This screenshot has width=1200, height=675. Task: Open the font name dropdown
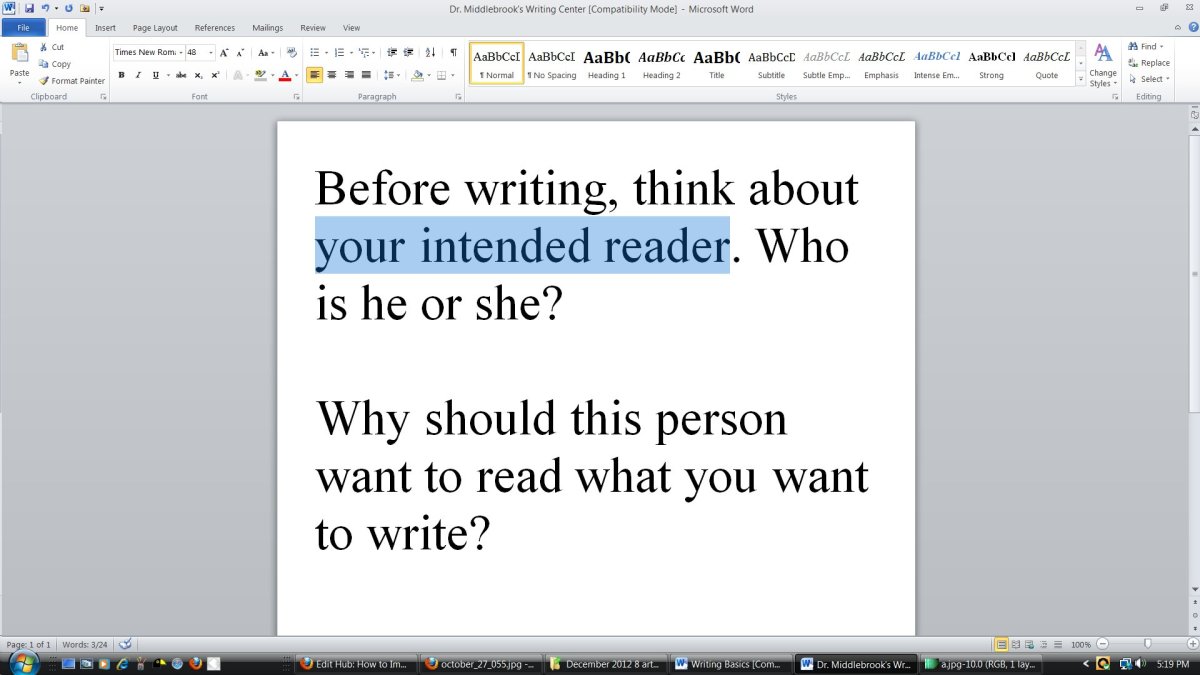[180, 52]
